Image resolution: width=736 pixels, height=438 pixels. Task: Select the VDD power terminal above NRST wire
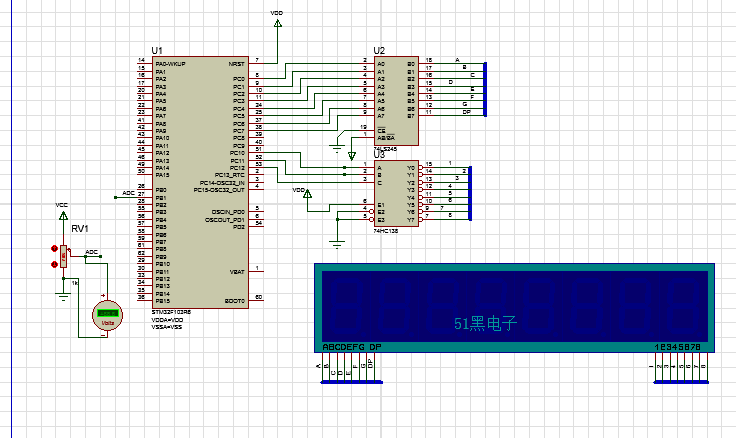[x=277, y=23]
